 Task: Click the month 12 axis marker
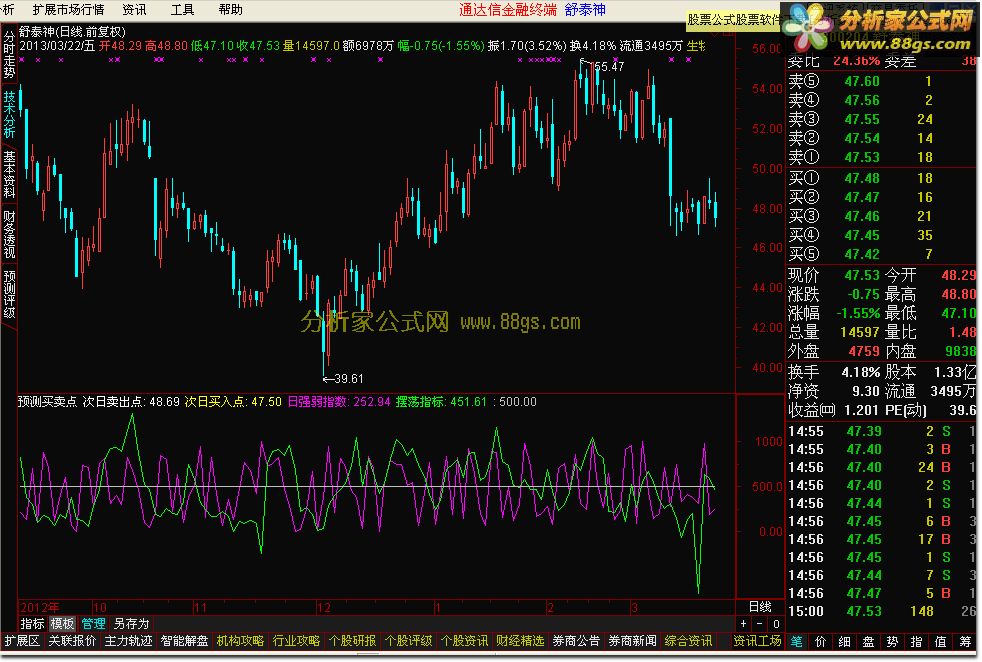[324, 608]
